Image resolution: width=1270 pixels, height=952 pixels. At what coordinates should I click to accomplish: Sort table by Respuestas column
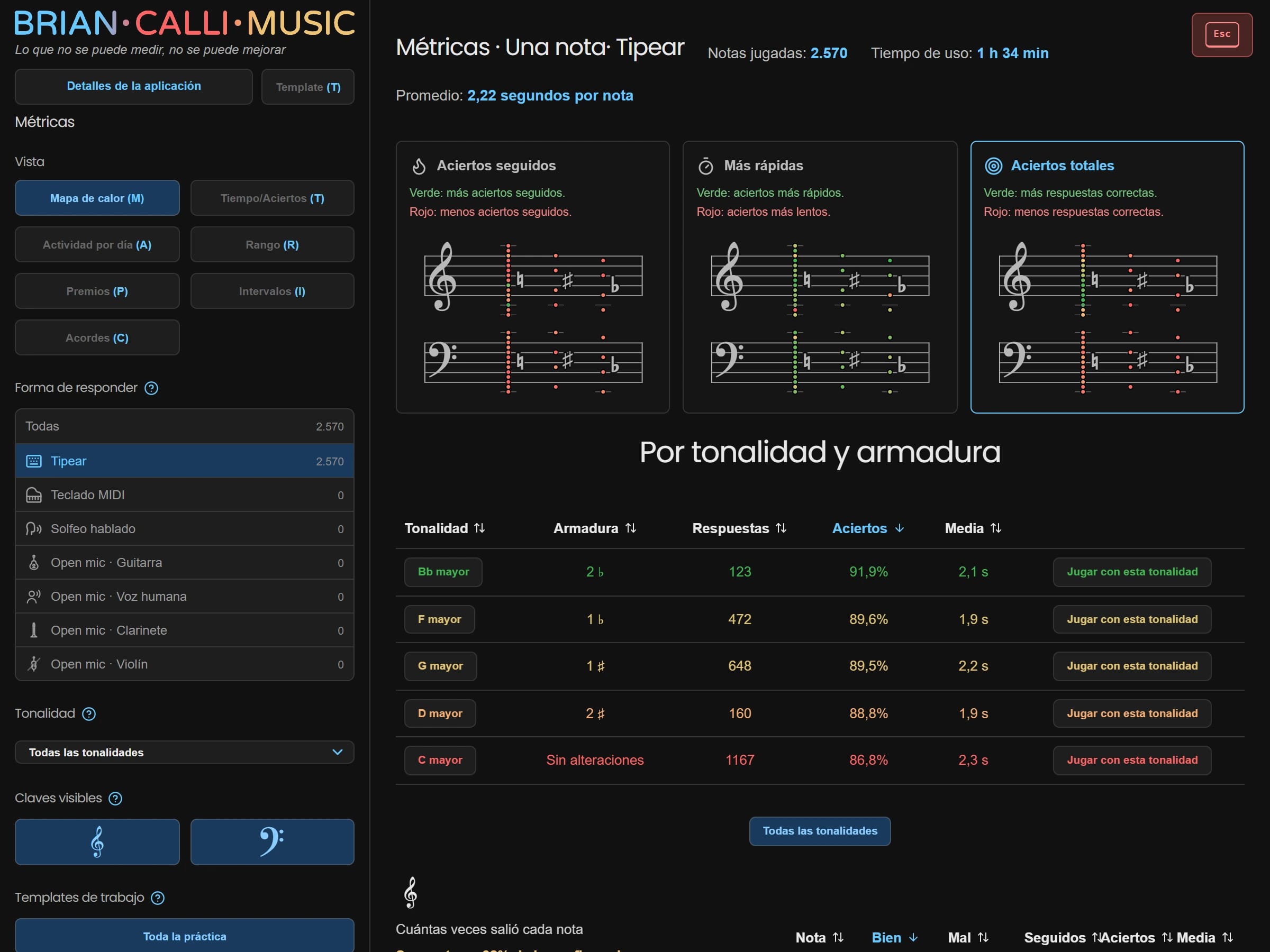click(739, 528)
